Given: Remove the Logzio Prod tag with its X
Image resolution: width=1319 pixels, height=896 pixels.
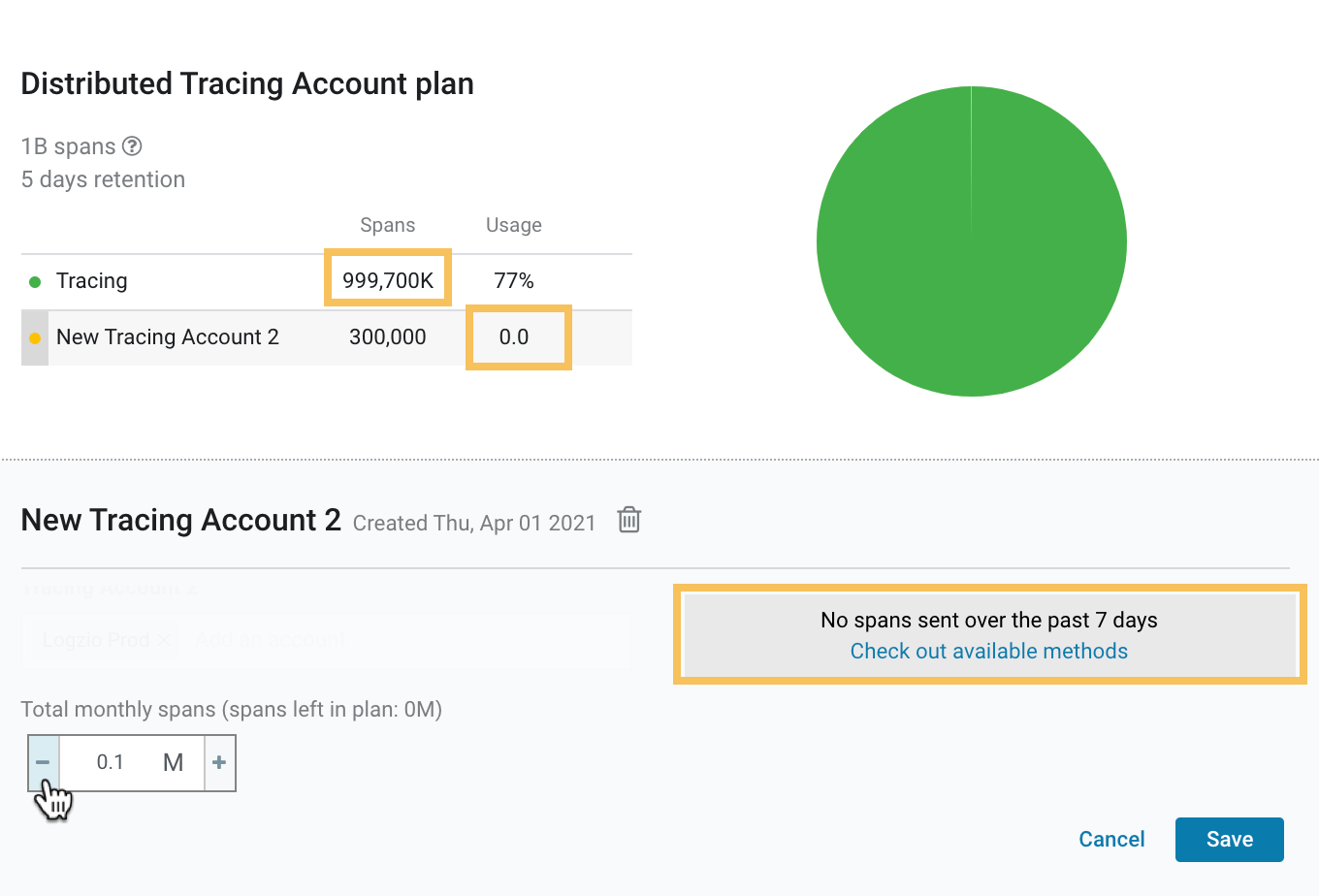Looking at the screenshot, I should point(164,640).
